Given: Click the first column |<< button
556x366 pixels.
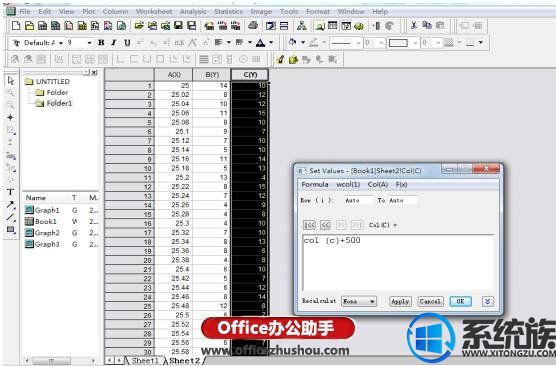Looking at the screenshot, I should pos(310,225).
